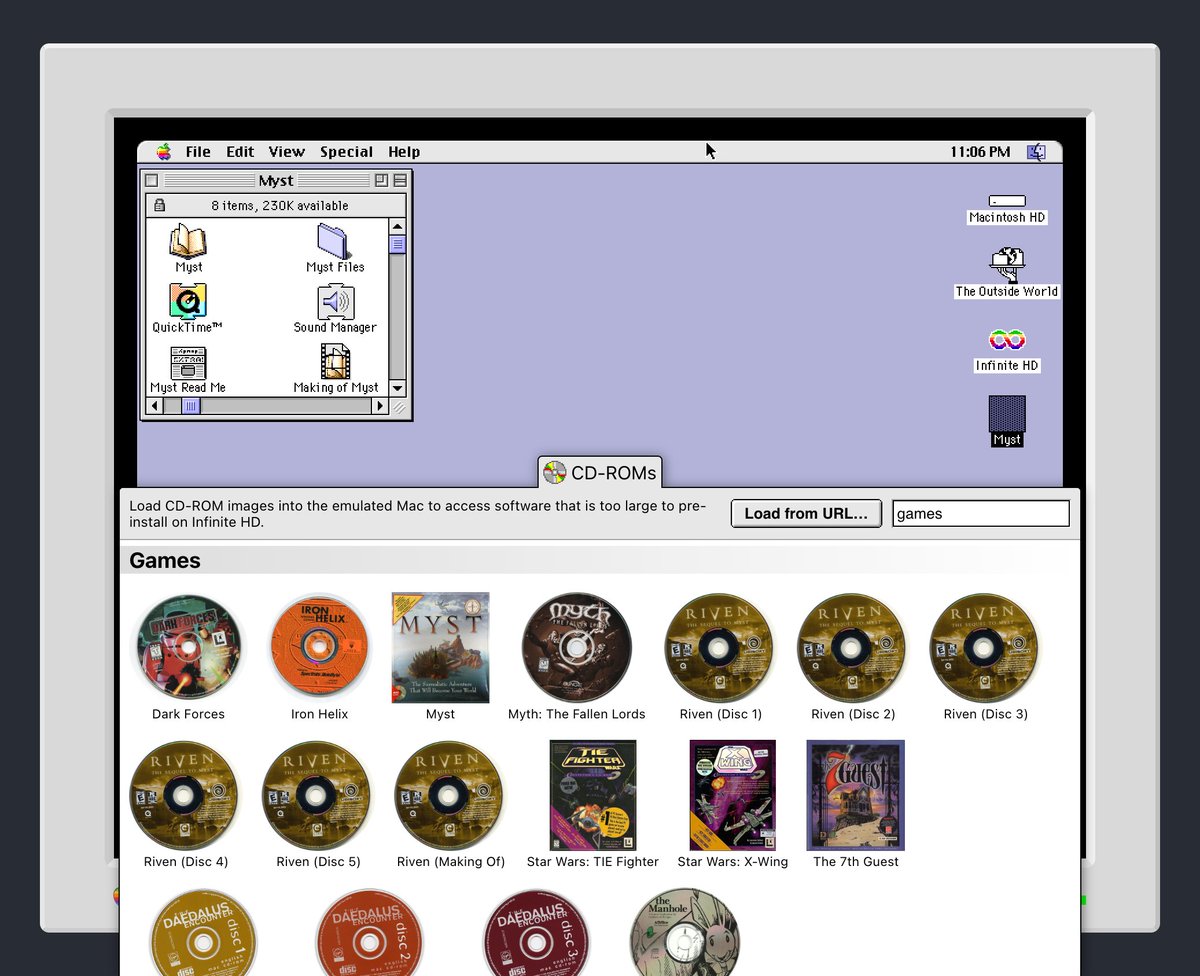This screenshot has height=976, width=1200.
Task: Collapse the Myst window with windowshade box
Action: pos(400,180)
